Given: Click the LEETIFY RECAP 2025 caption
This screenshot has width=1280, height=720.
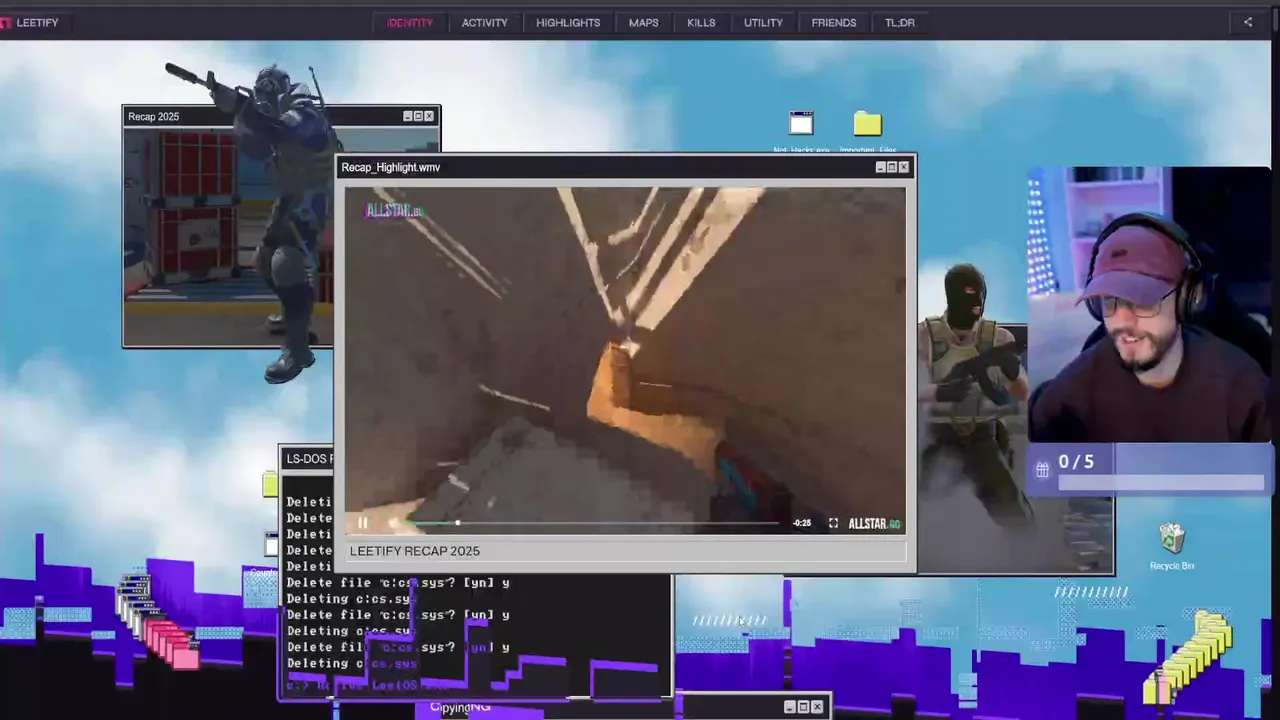Looking at the screenshot, I should tap(415, 551).
